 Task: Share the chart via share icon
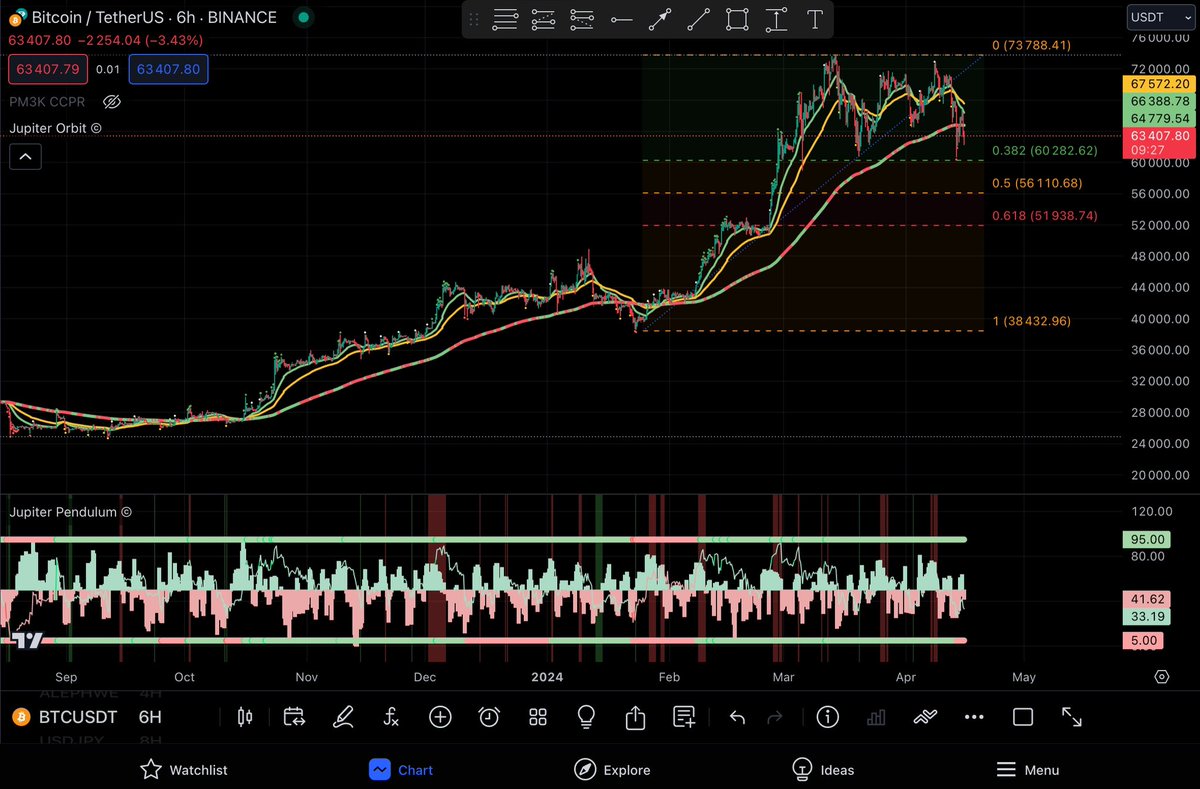point(635,717)
